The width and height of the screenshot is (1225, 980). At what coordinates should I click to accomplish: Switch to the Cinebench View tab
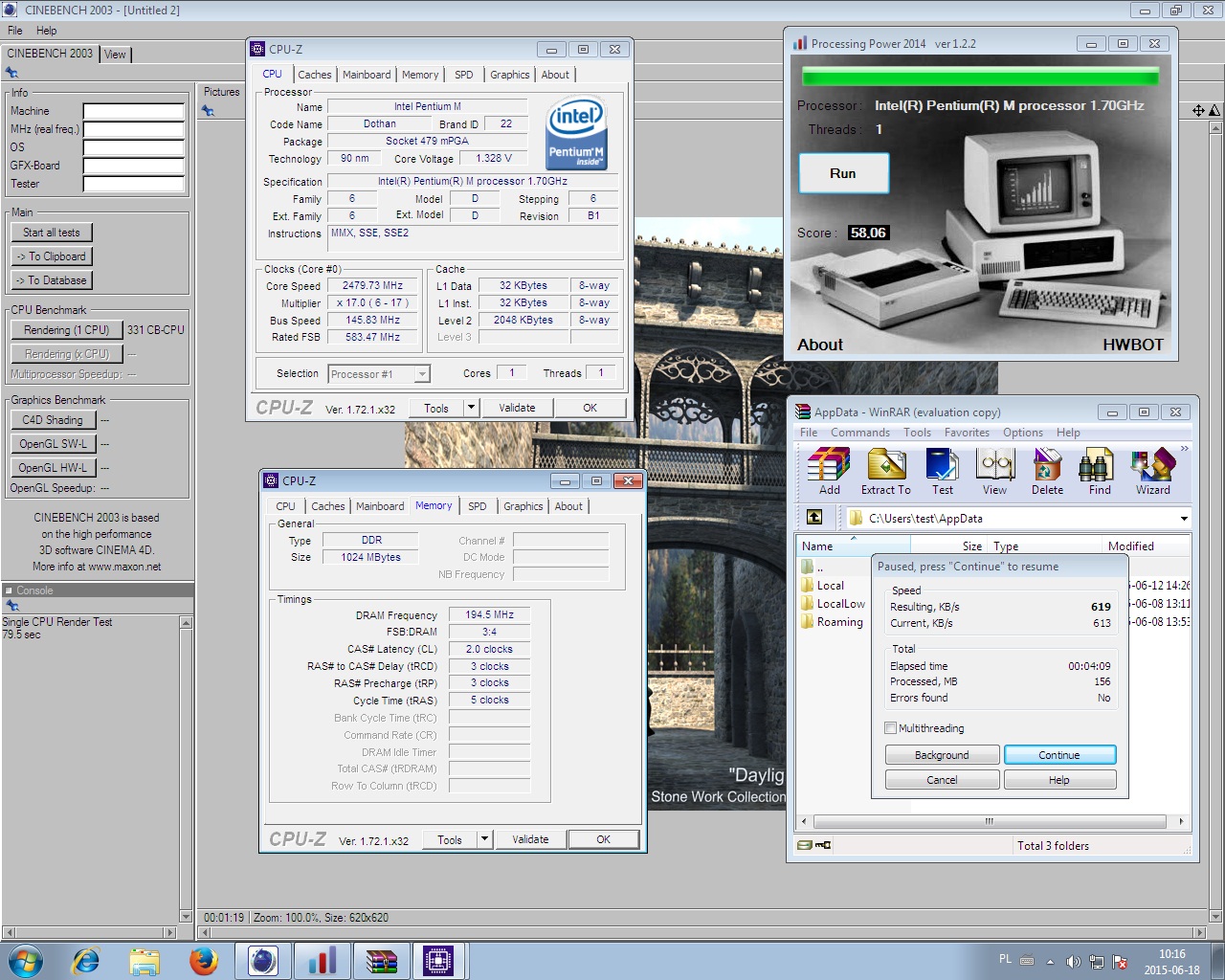115,55
